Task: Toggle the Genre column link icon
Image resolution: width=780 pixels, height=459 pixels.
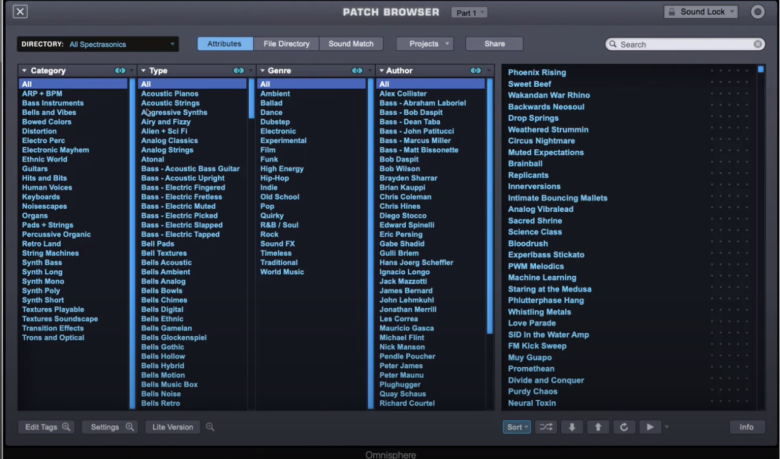Action: 357,71
